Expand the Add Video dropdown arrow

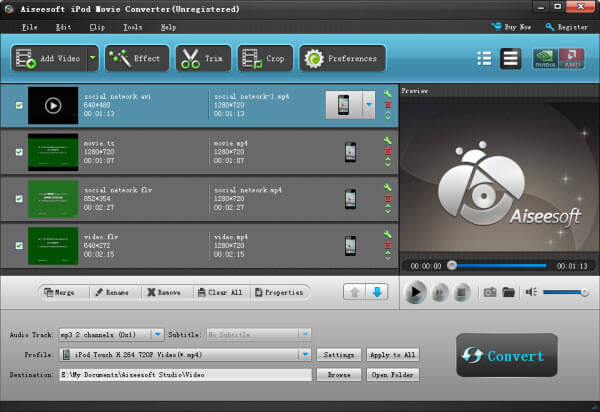pos(93,59)
